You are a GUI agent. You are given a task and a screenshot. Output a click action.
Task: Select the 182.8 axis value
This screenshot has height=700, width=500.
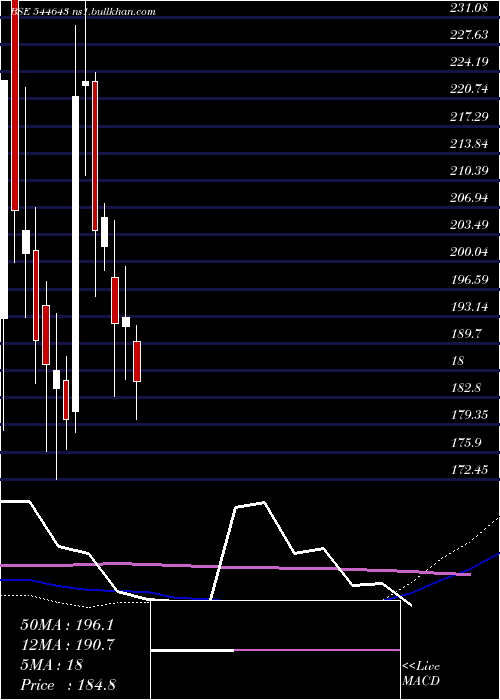pos(465,388)
